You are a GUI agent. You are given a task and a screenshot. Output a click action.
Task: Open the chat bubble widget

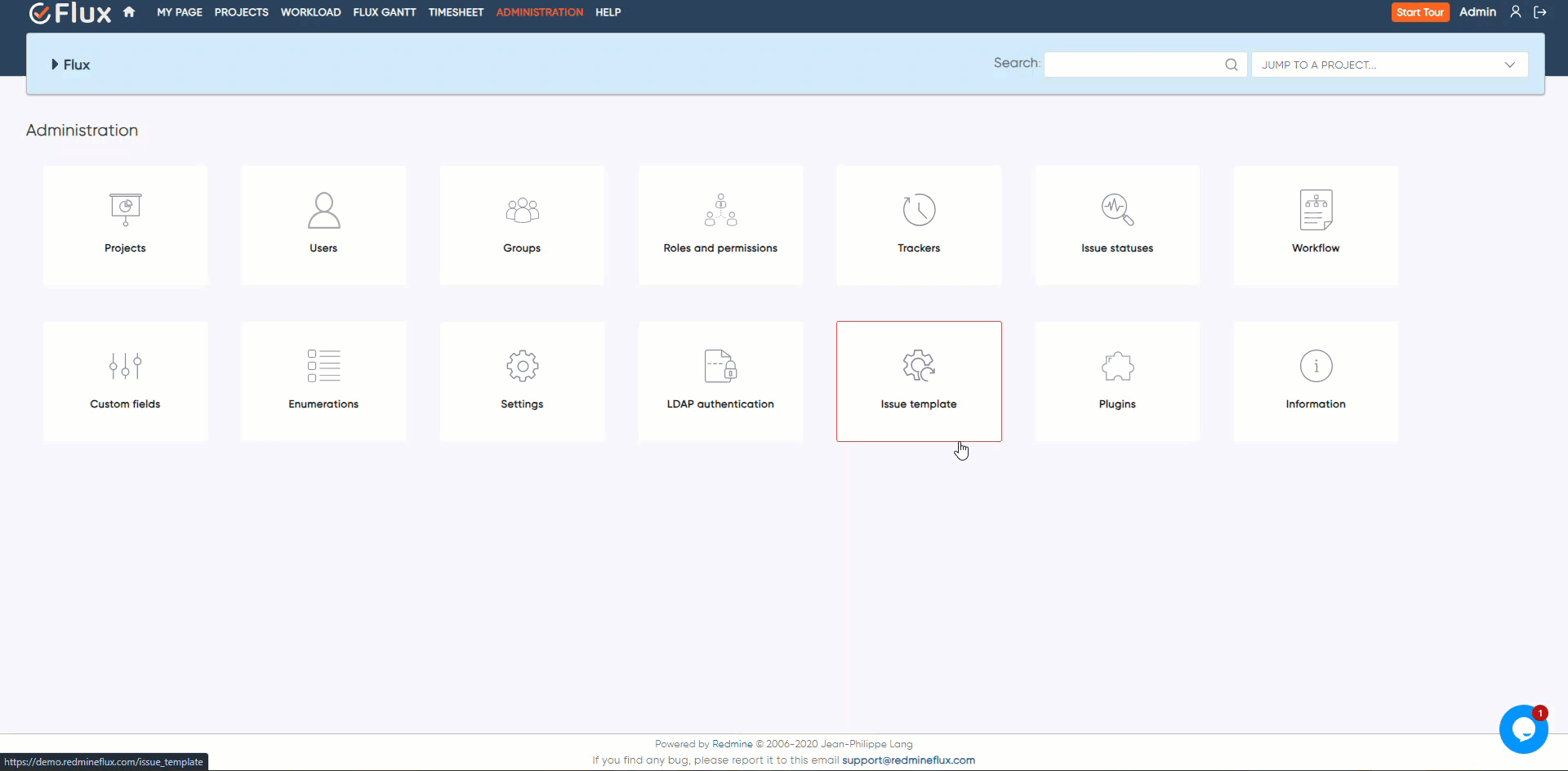[1523, 729]
